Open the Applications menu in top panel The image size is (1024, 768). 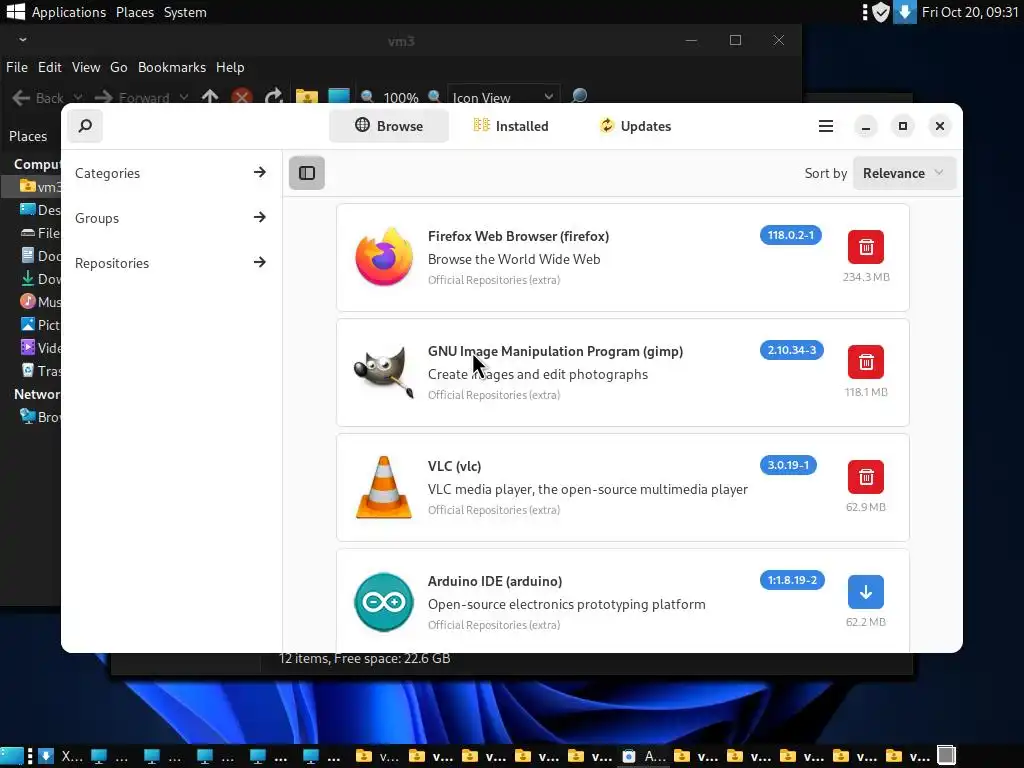pos(69,12)
